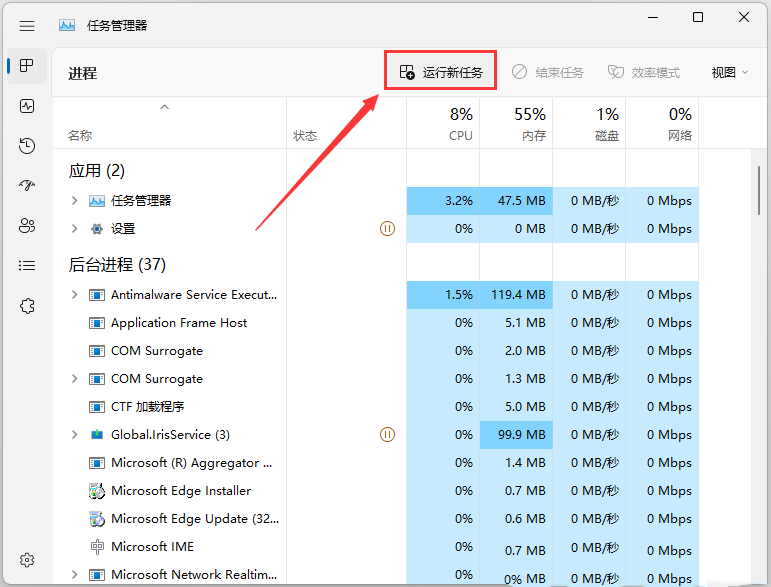This screenshot has width=771, height=587.
Task: Expand the 任务管理器 app row
Action: point(74,200)
